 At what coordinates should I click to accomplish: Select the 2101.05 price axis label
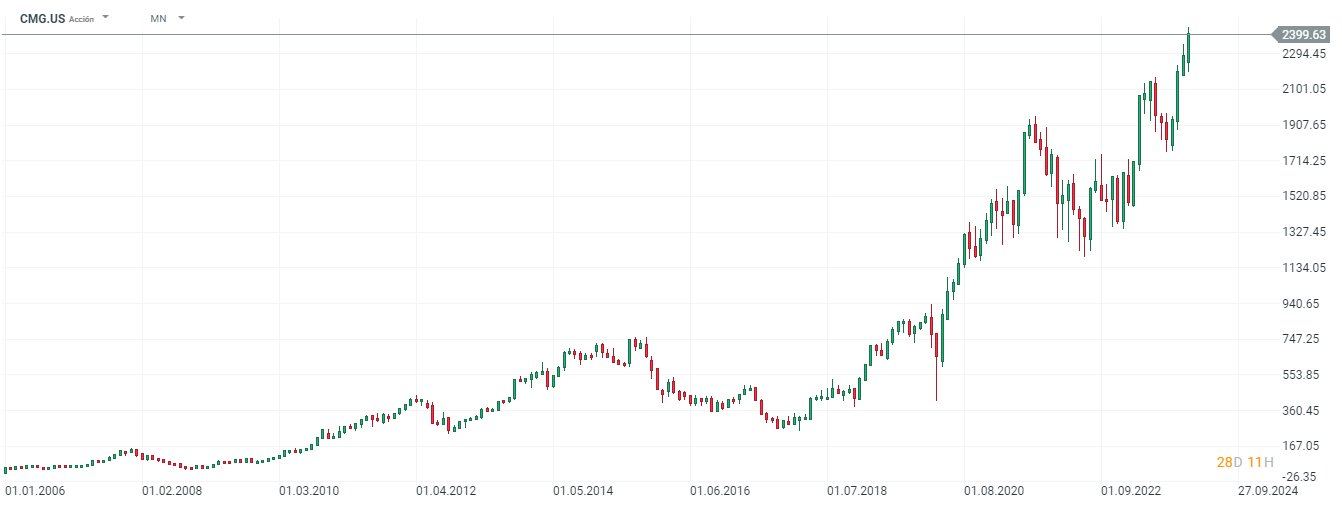pos(1305,89)
